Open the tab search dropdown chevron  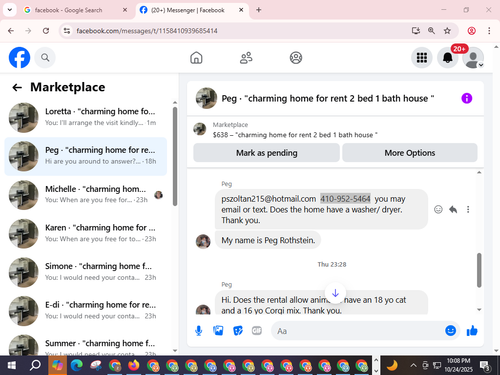tap(10, 10)
